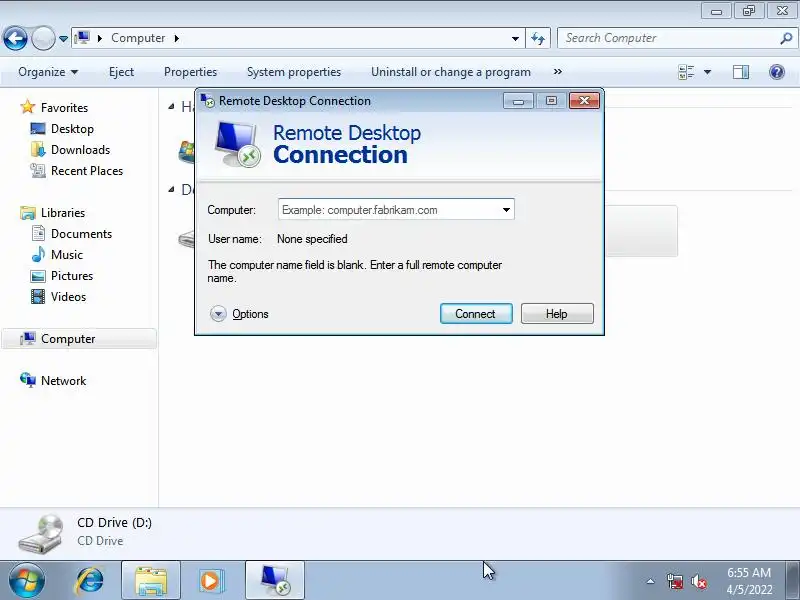Select Libraries in the navigation pane
The image size is (800, 600).
(x=63, y=213)
